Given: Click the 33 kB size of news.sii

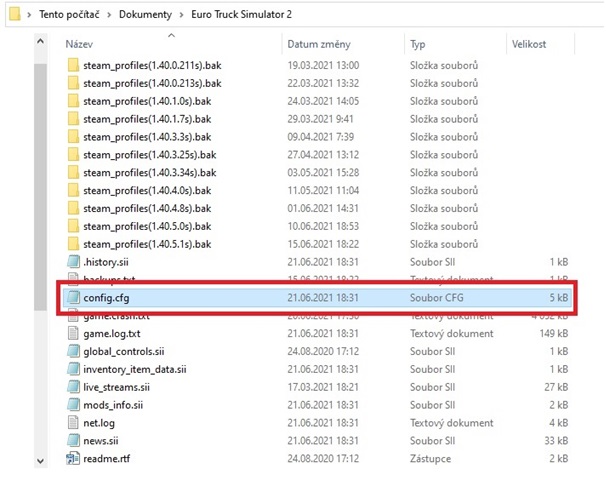Looking at the screenshot, I should [556, 441].
